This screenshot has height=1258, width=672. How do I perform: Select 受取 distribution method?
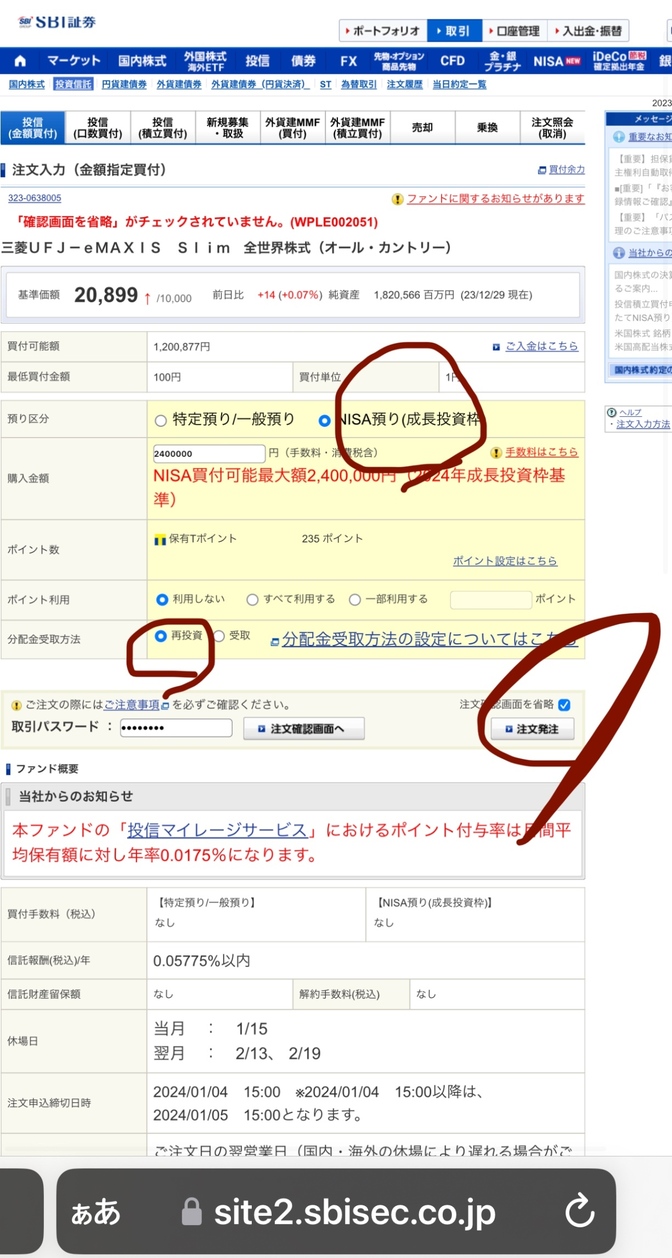219,635
